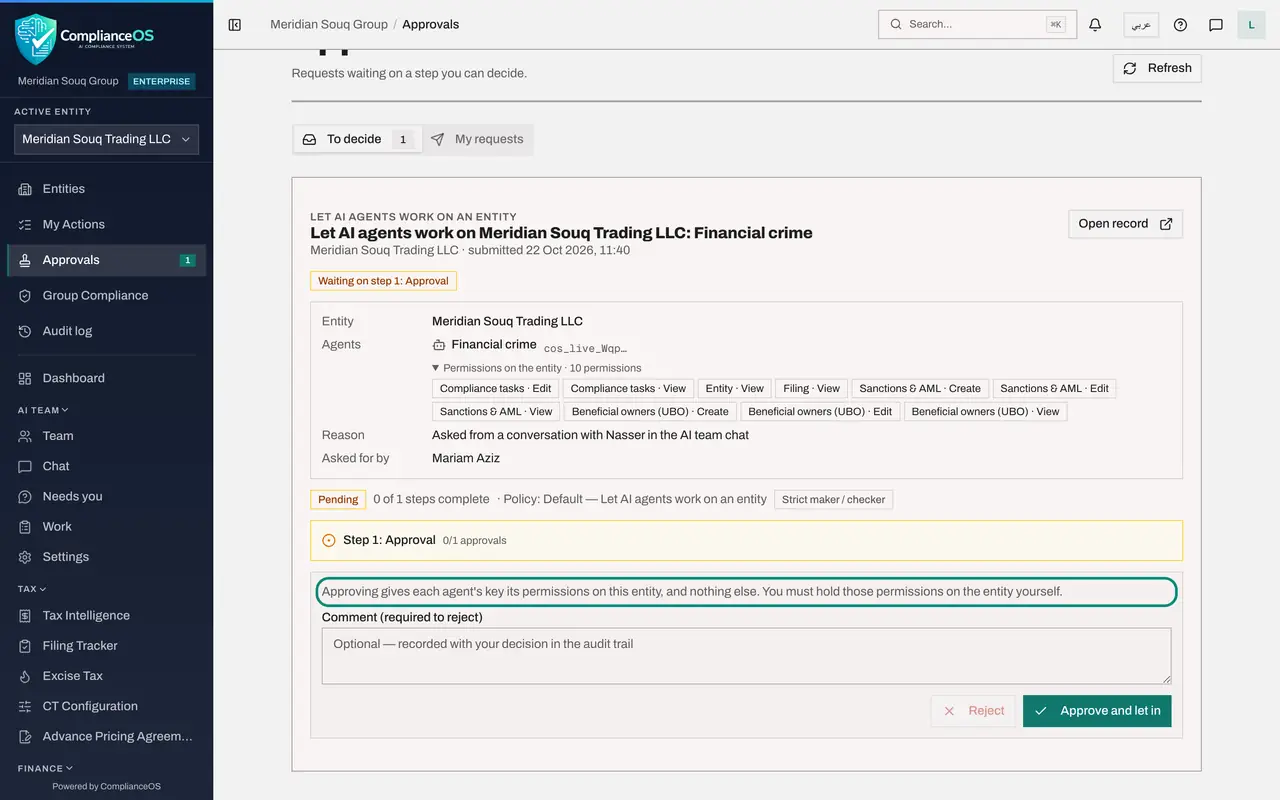Collapse the TAX section
Viewport: 1280px width, 800px height.
point(32,589)
